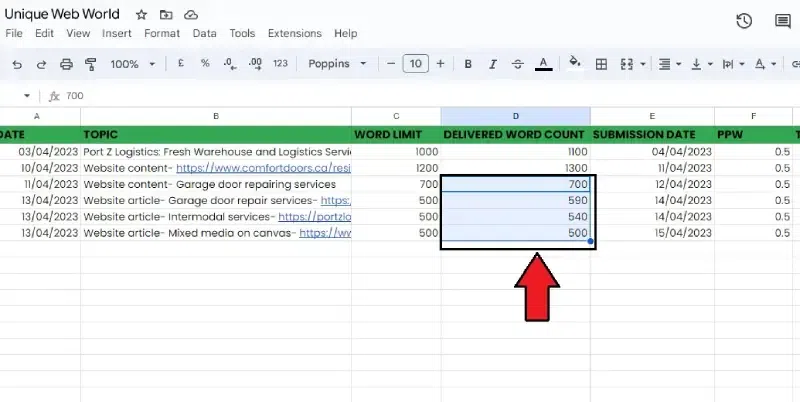Expand the name box dropdown arrow
Image resolution: width=800 pixels, height=402 pixels.
(27, 95)
